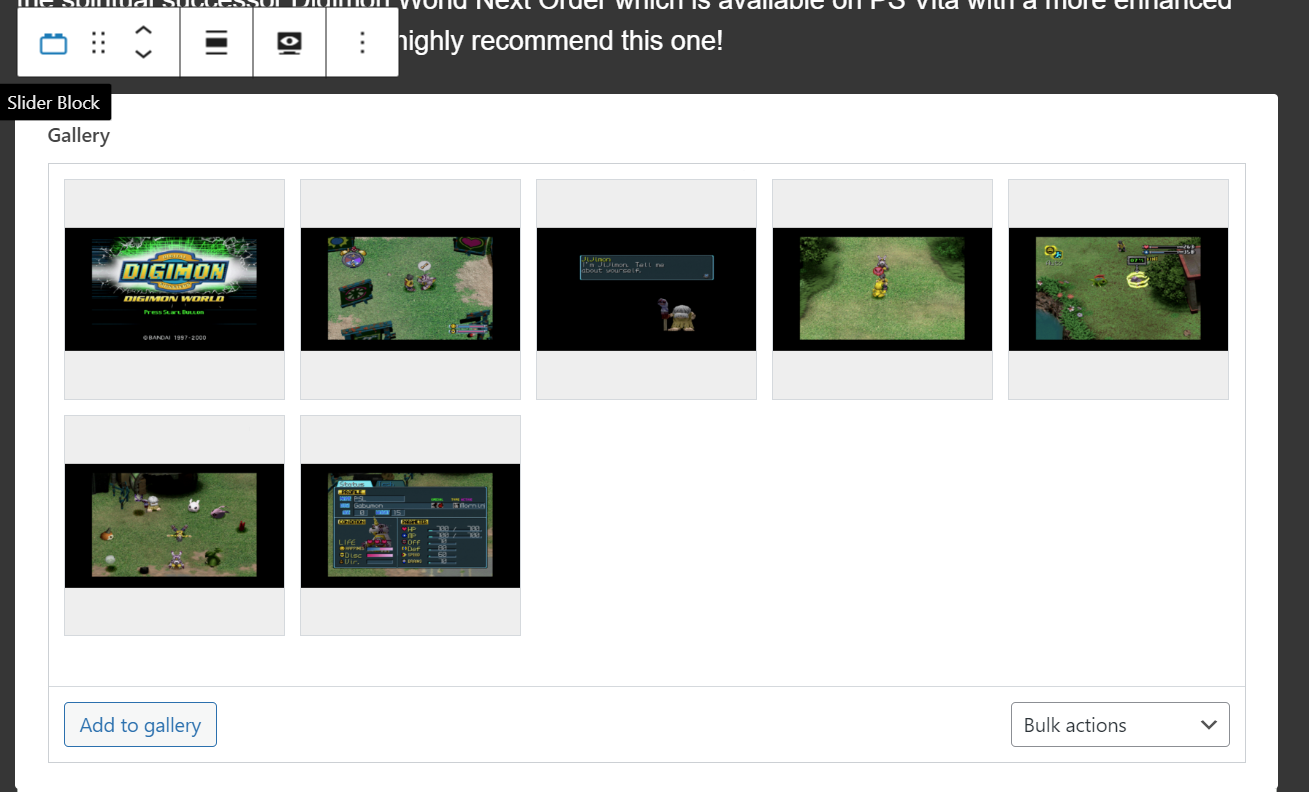Click the Slider Block type icon
1309x792 pixels.
(x=53, y=43)
